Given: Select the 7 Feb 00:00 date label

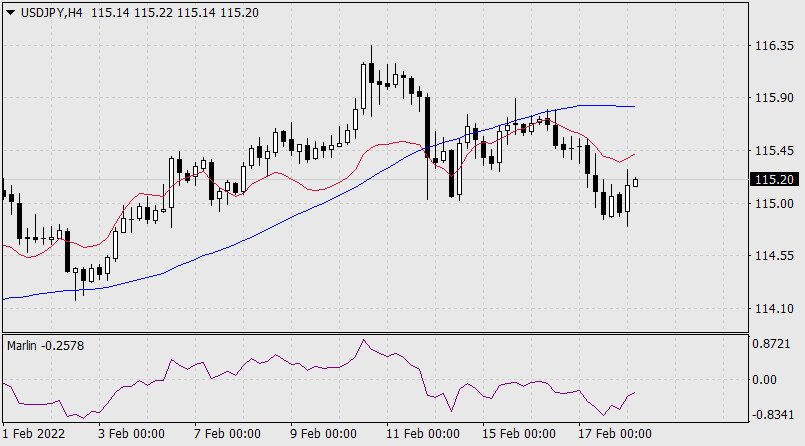Looking at the screenshot, I should coord(227,434).
